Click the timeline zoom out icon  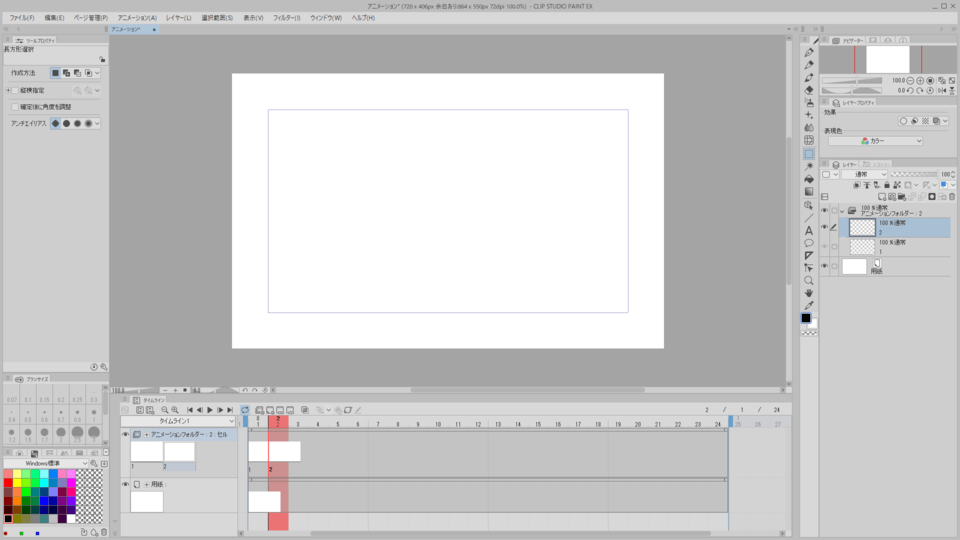tap(165, 410)
